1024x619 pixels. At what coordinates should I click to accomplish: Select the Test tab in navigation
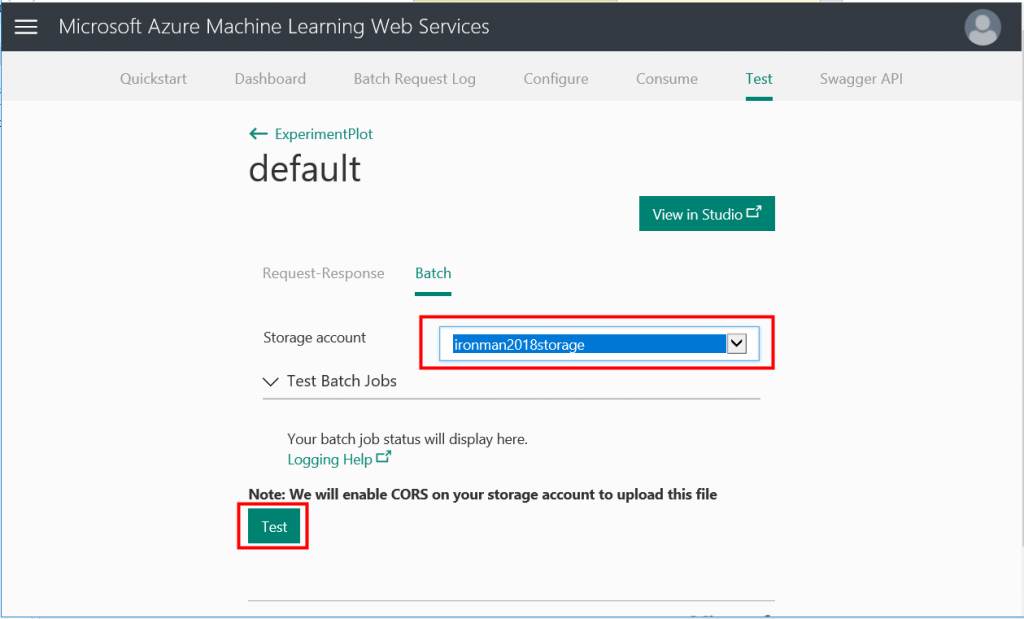759,79
